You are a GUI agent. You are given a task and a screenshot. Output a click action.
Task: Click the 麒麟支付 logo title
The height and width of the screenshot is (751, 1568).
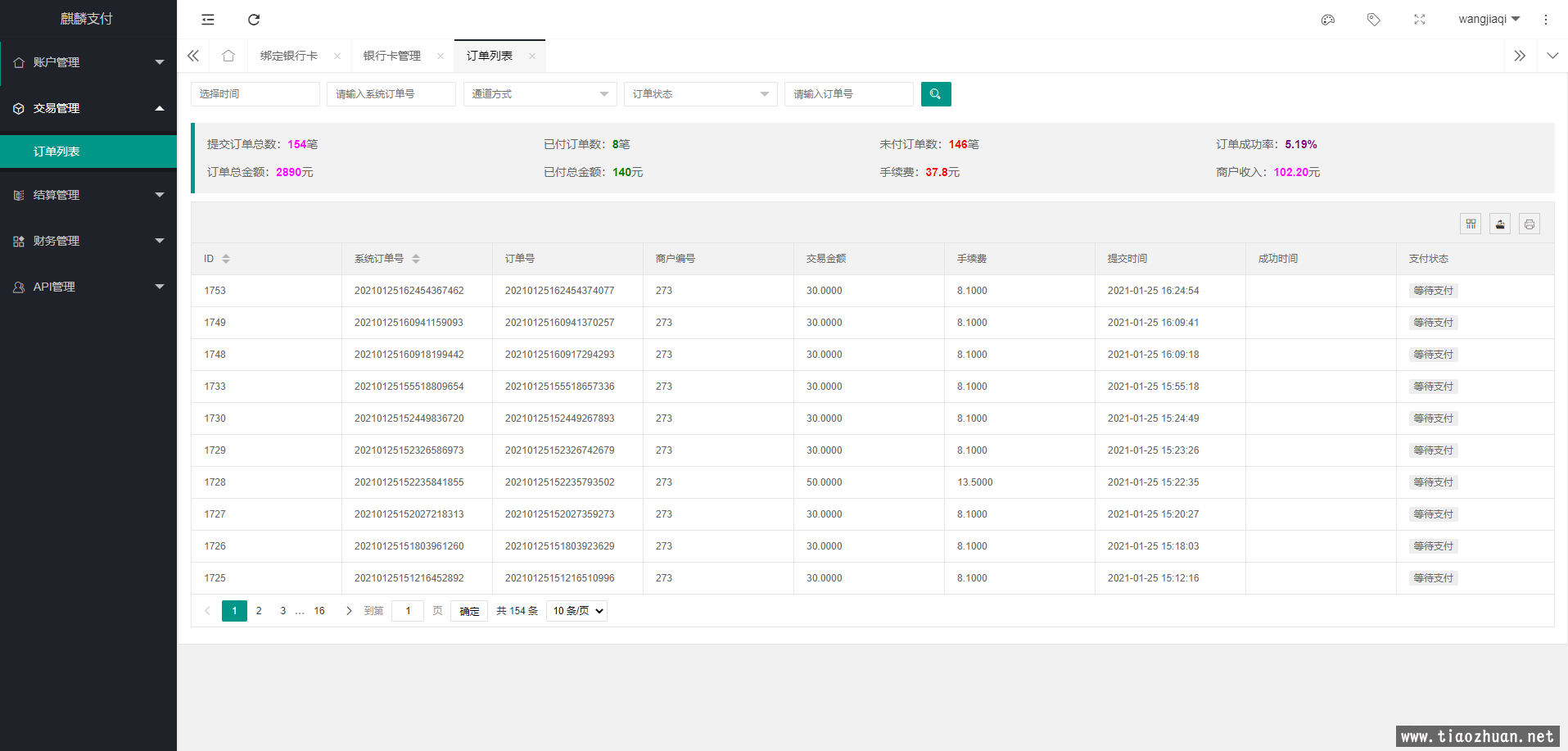(87, 19)
